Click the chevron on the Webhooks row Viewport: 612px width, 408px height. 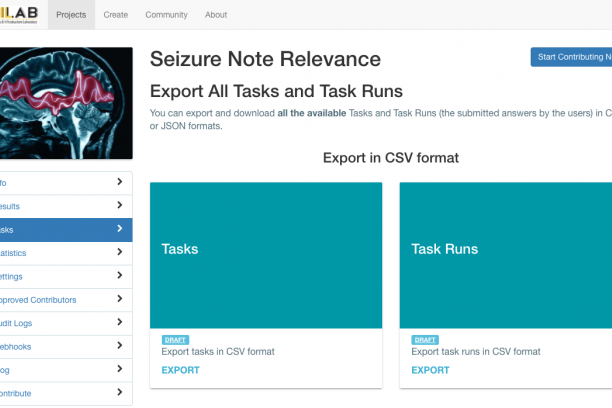(119, 347)
